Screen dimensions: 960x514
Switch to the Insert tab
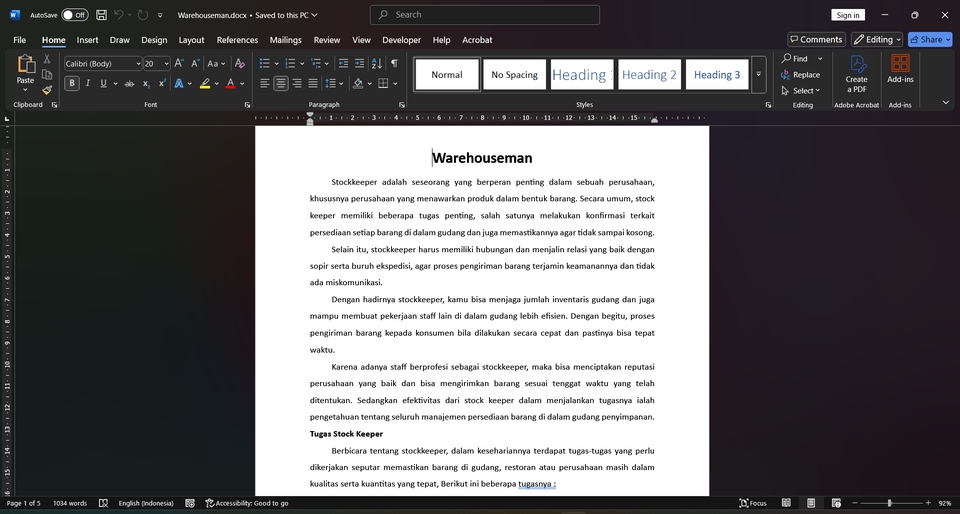(87, 40)
